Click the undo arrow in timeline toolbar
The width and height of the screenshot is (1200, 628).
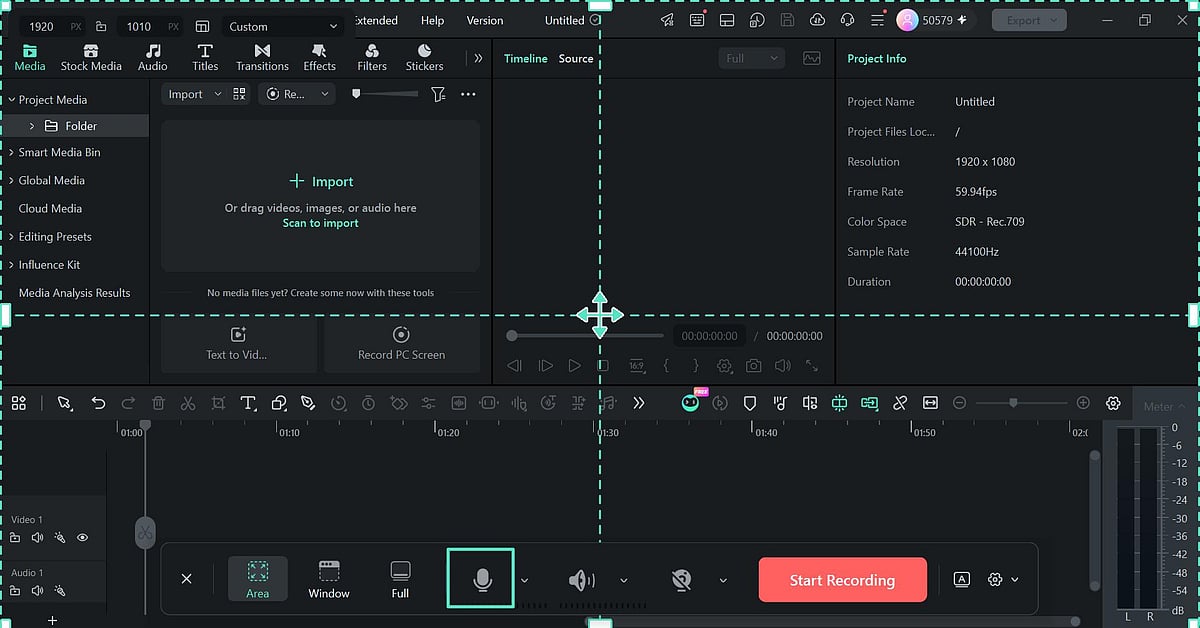tap(98, 403)
